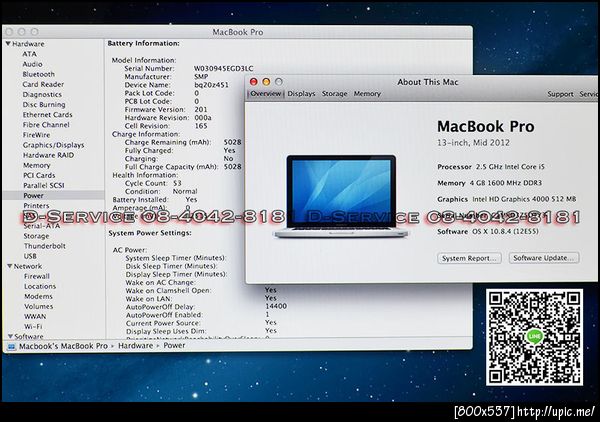Select Locations under Network
600x422 pixels.
[x=40, y=287]
